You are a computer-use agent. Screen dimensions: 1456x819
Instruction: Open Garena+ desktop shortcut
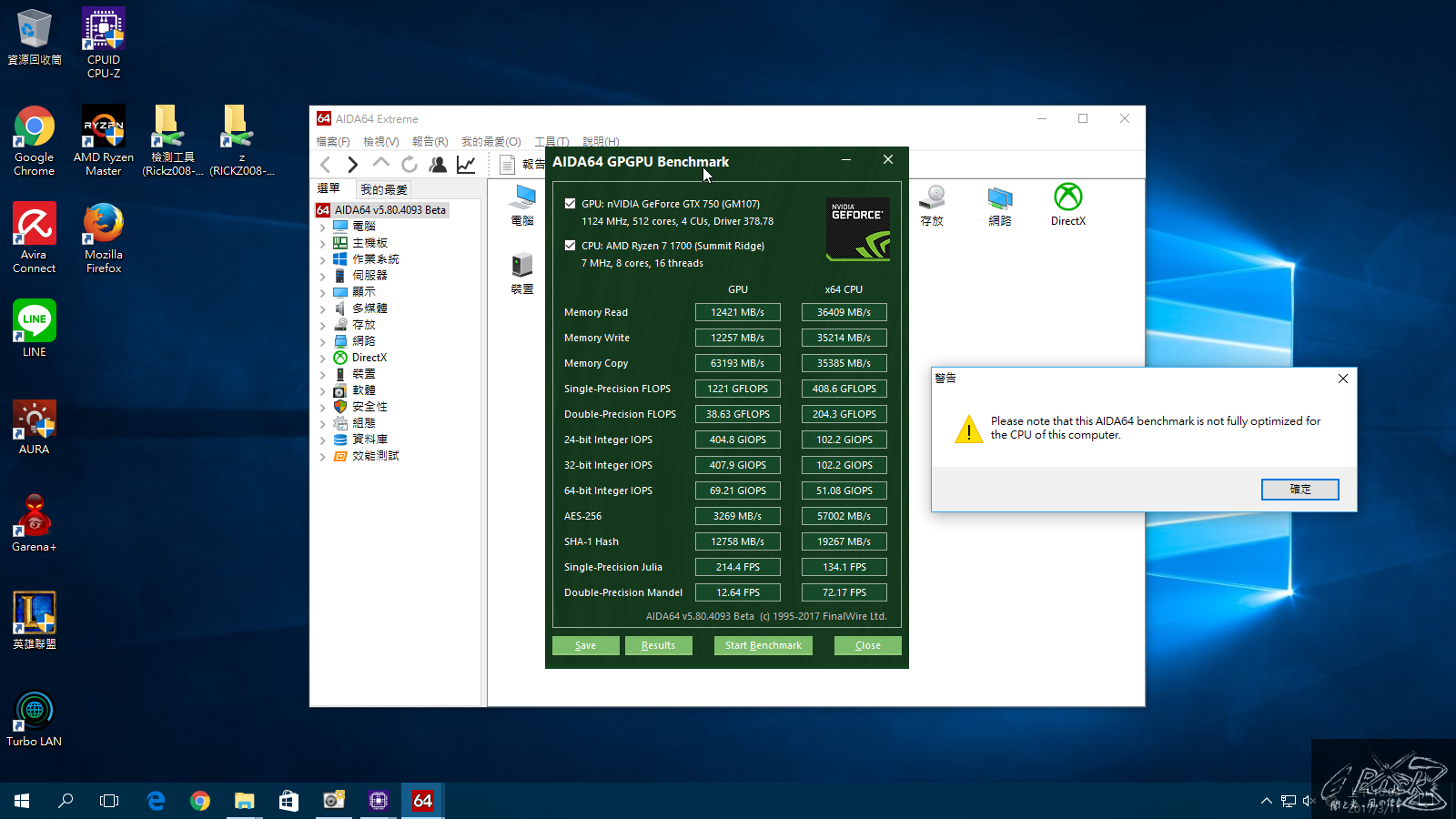click(x=35, y=523)
